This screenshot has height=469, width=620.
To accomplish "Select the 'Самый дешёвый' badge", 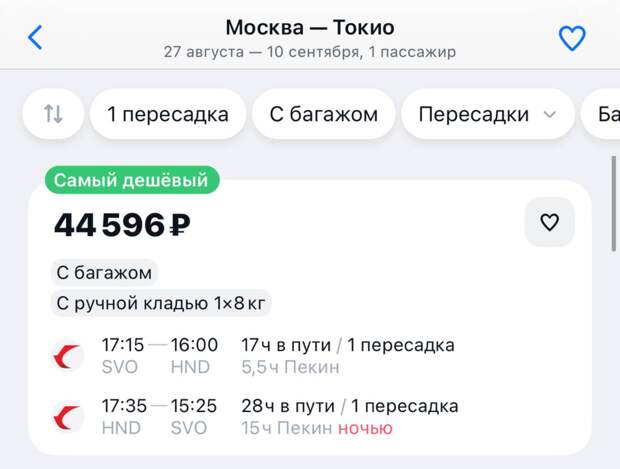I will click(x=132, y=180).
